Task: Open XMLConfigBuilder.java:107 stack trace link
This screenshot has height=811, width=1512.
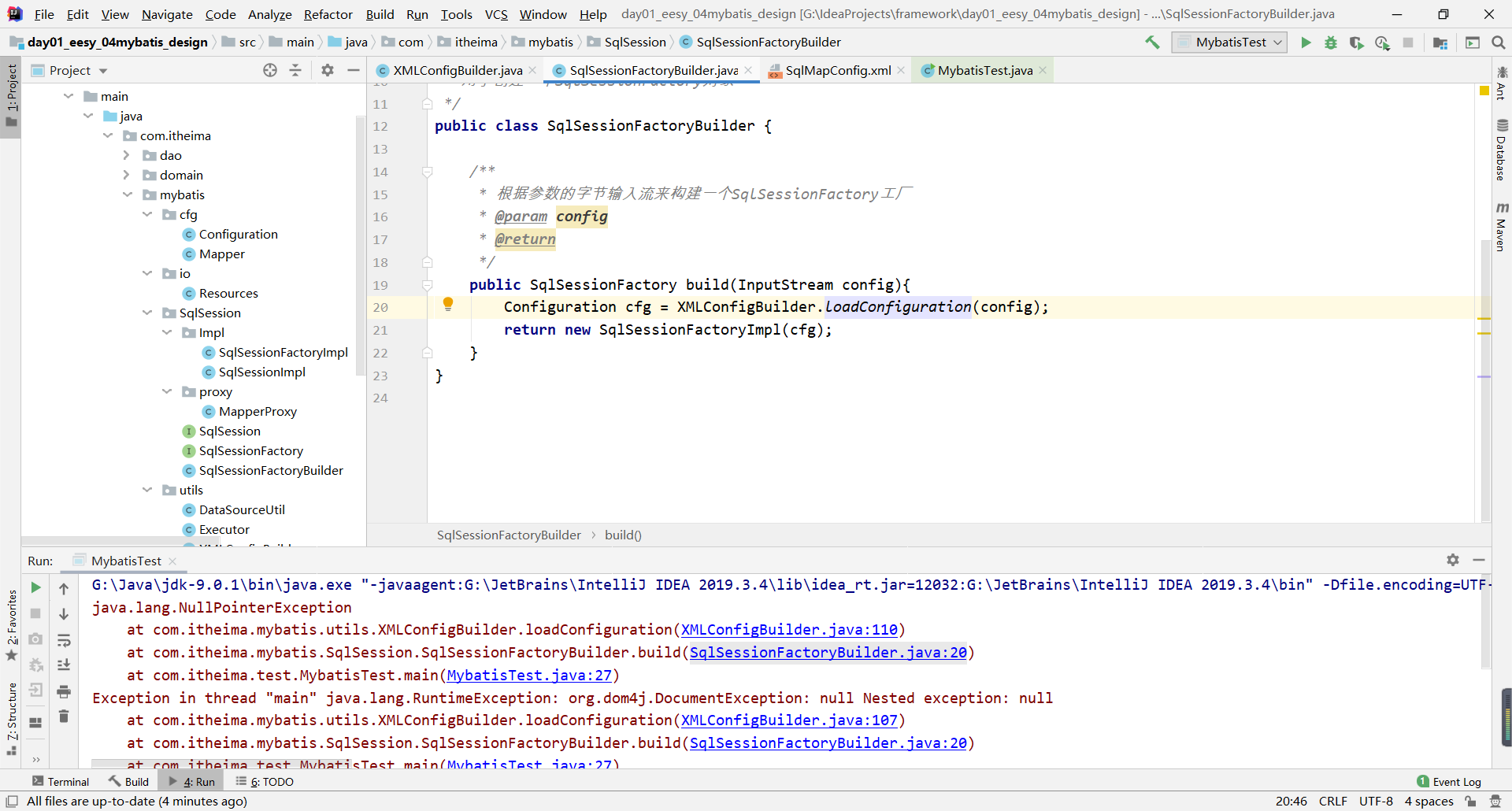Action: [789, 720]
